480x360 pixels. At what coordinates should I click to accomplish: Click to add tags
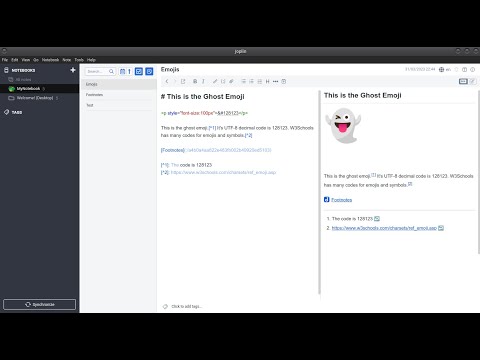[x=187, y=306]
